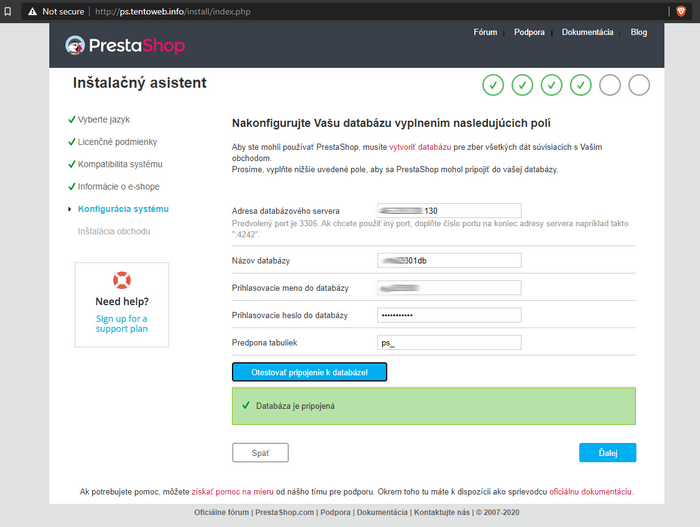Viewport: 700px width, 527px height.
Task: Open the Fórum header menu item
Action: [485, 32]
